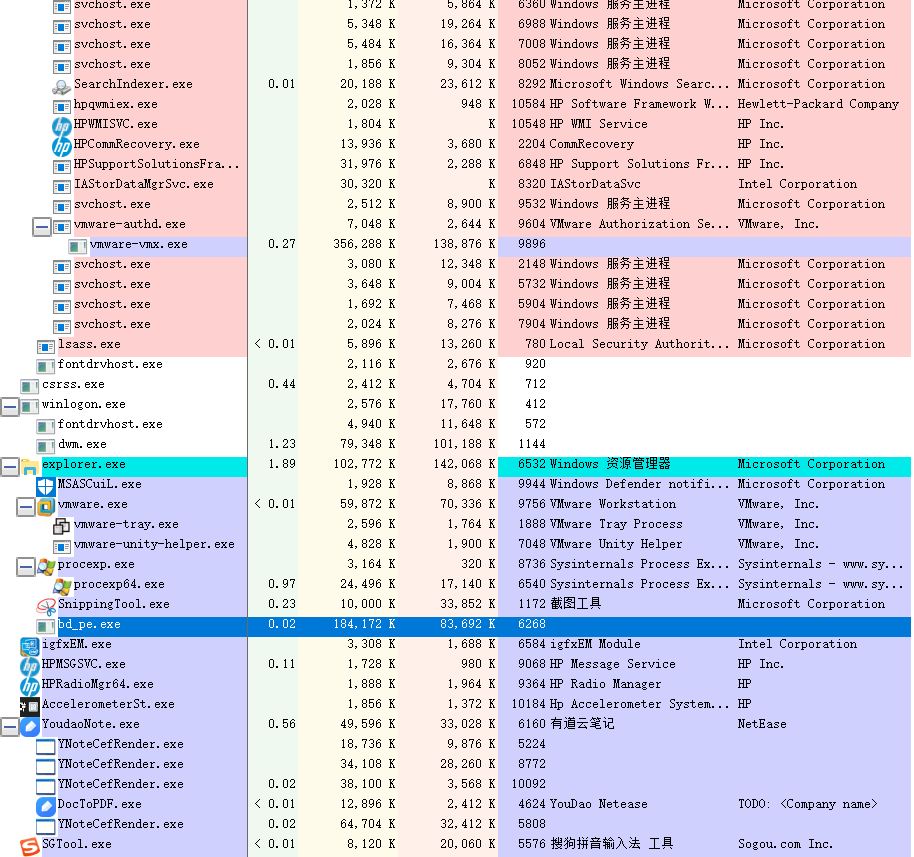Select the explorer.exe process name
The image size is (914, 857).
[x=83, y=465]
